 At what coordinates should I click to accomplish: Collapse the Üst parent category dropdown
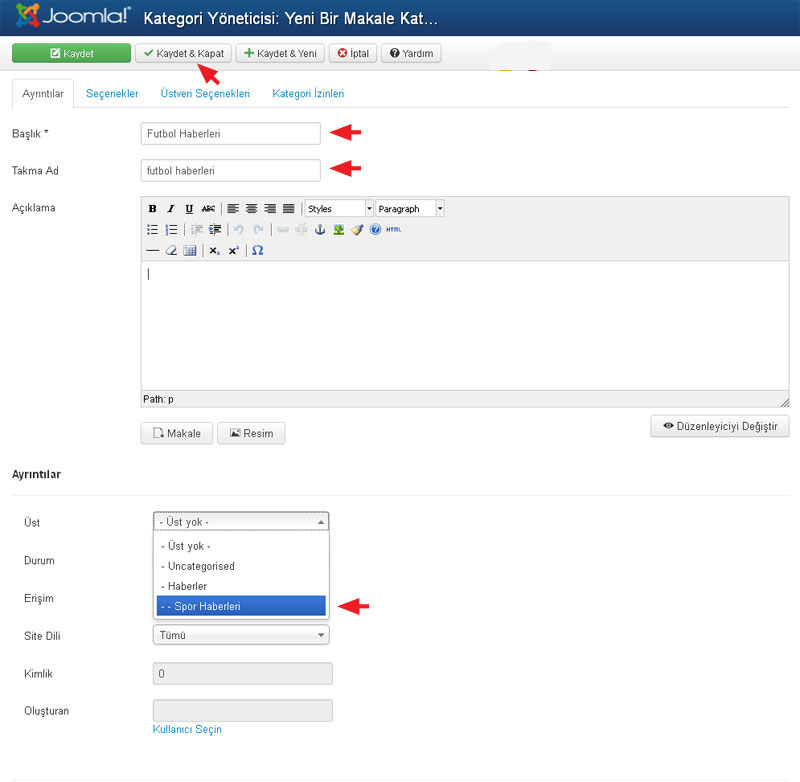[241, 522]
